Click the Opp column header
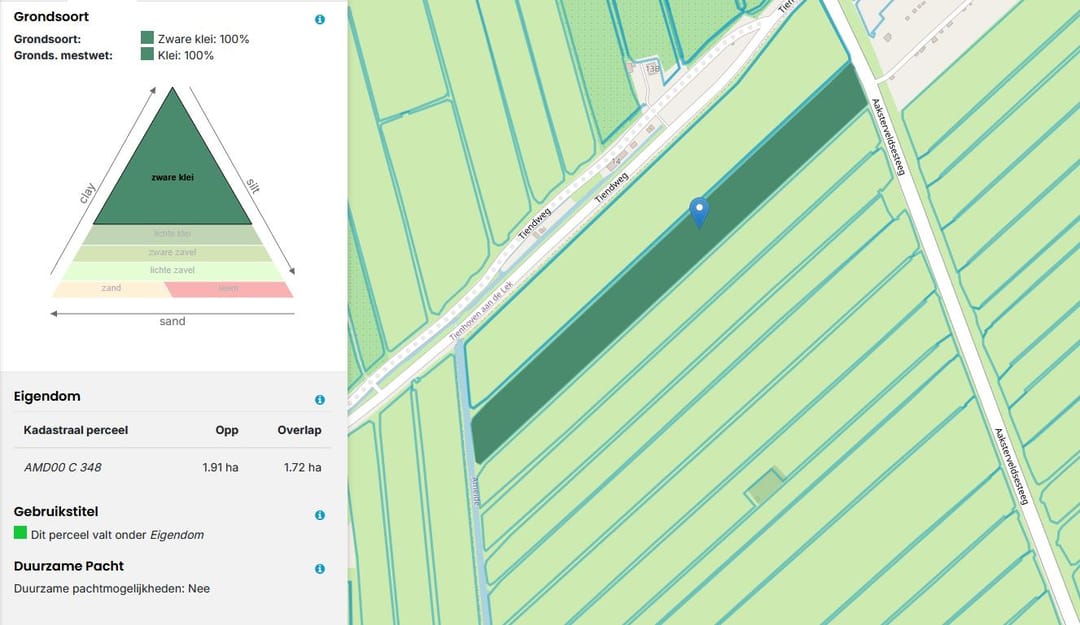1080x625 pixels. click(227, 430)
